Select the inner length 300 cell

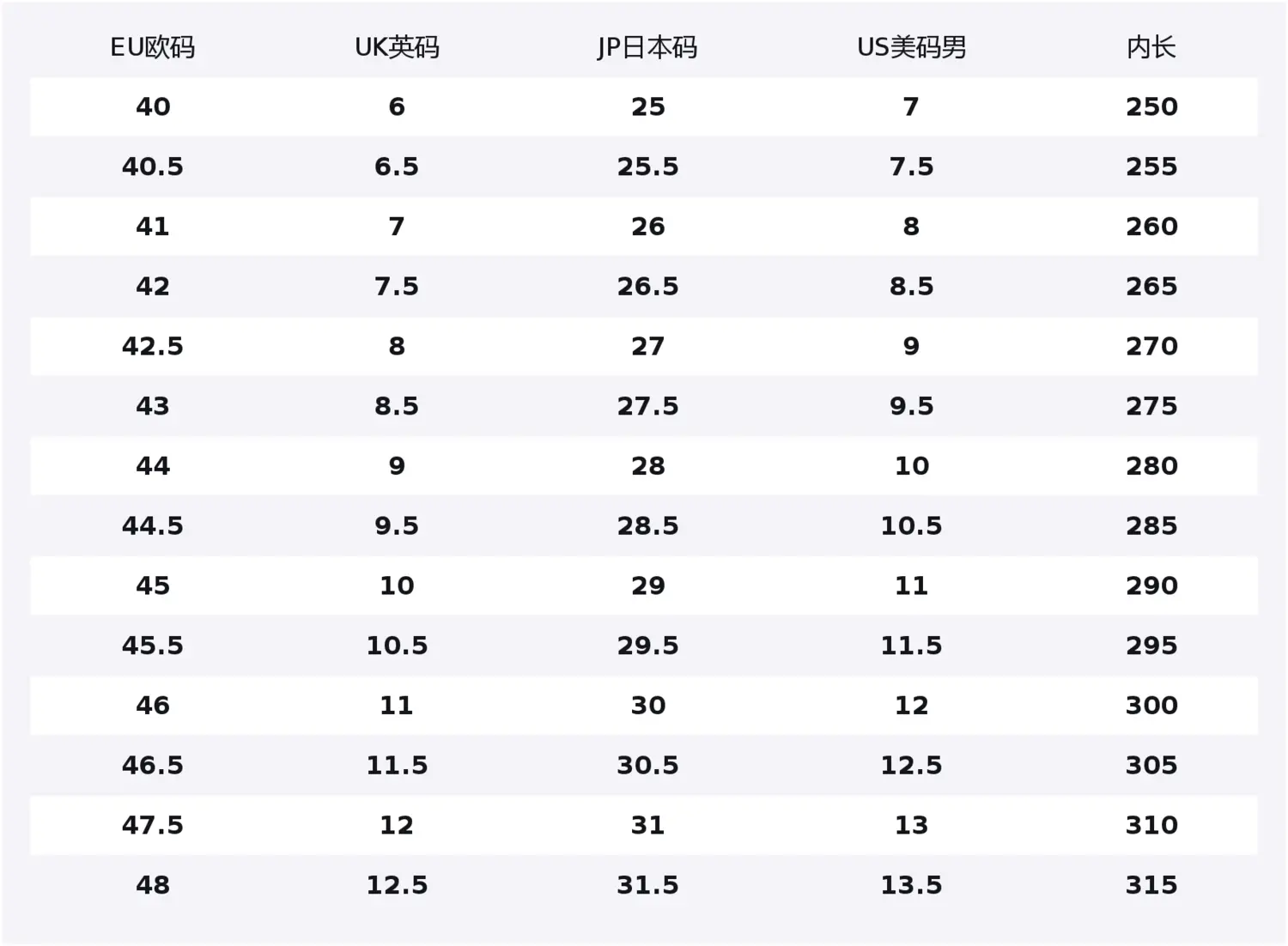(x=1151, y=706)
